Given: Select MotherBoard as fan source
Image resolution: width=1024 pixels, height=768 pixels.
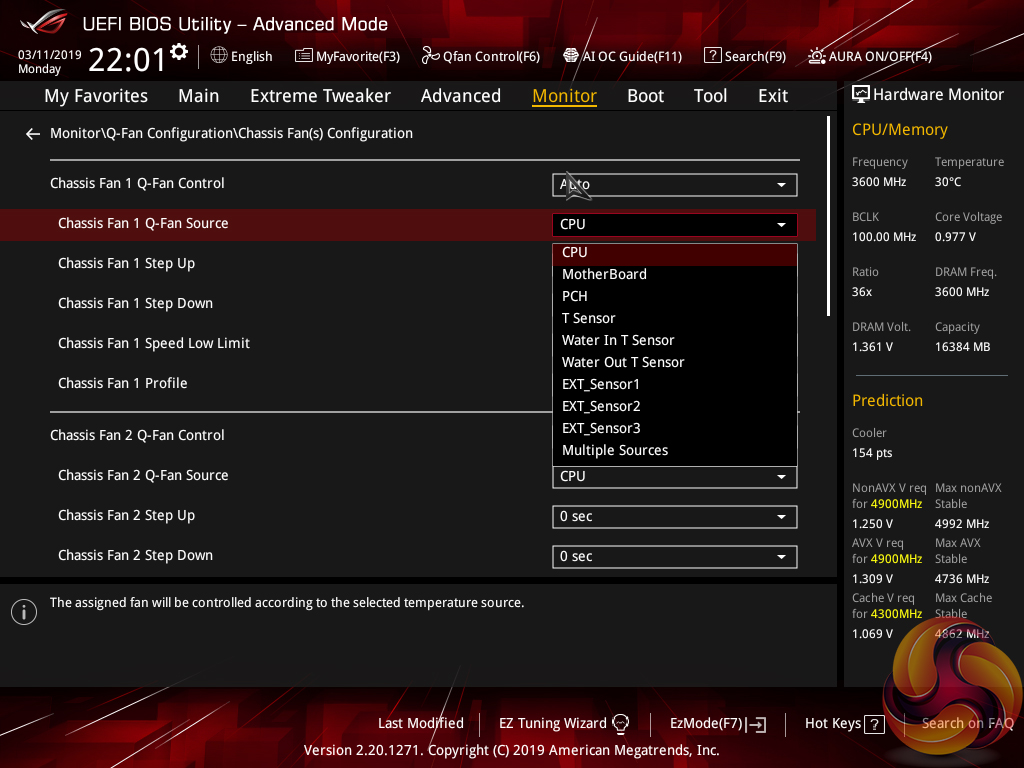Looking at the screenshot, I should (x=675, y=274).
